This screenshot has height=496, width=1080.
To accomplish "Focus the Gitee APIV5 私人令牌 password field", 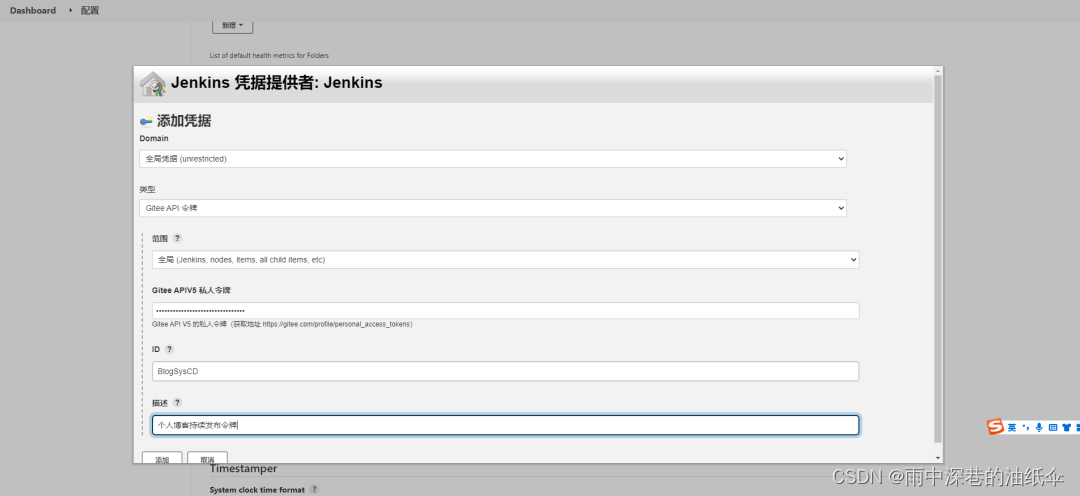I will (x=506, y=311).
